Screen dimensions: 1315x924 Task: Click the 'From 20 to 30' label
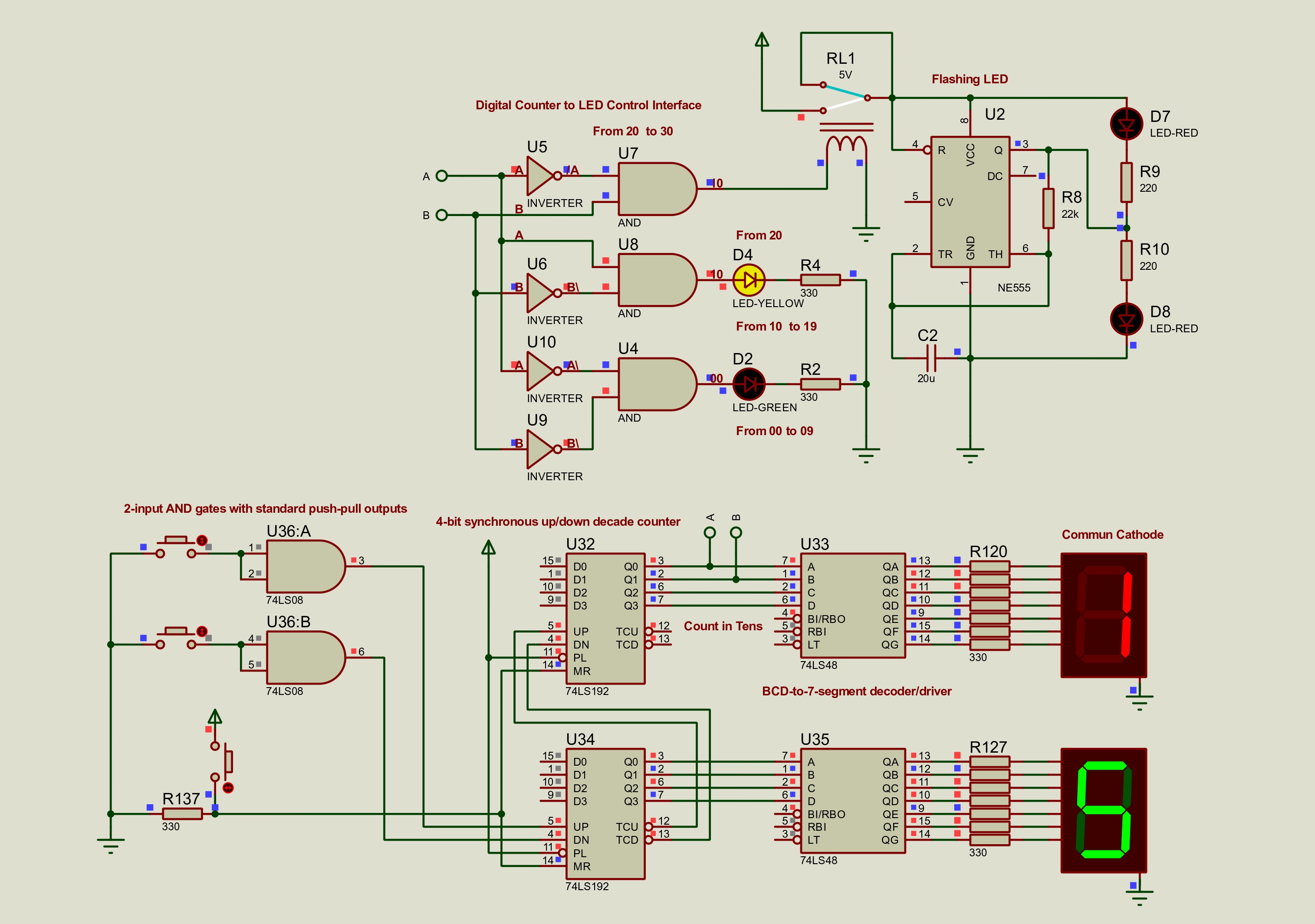click(633, 131)
